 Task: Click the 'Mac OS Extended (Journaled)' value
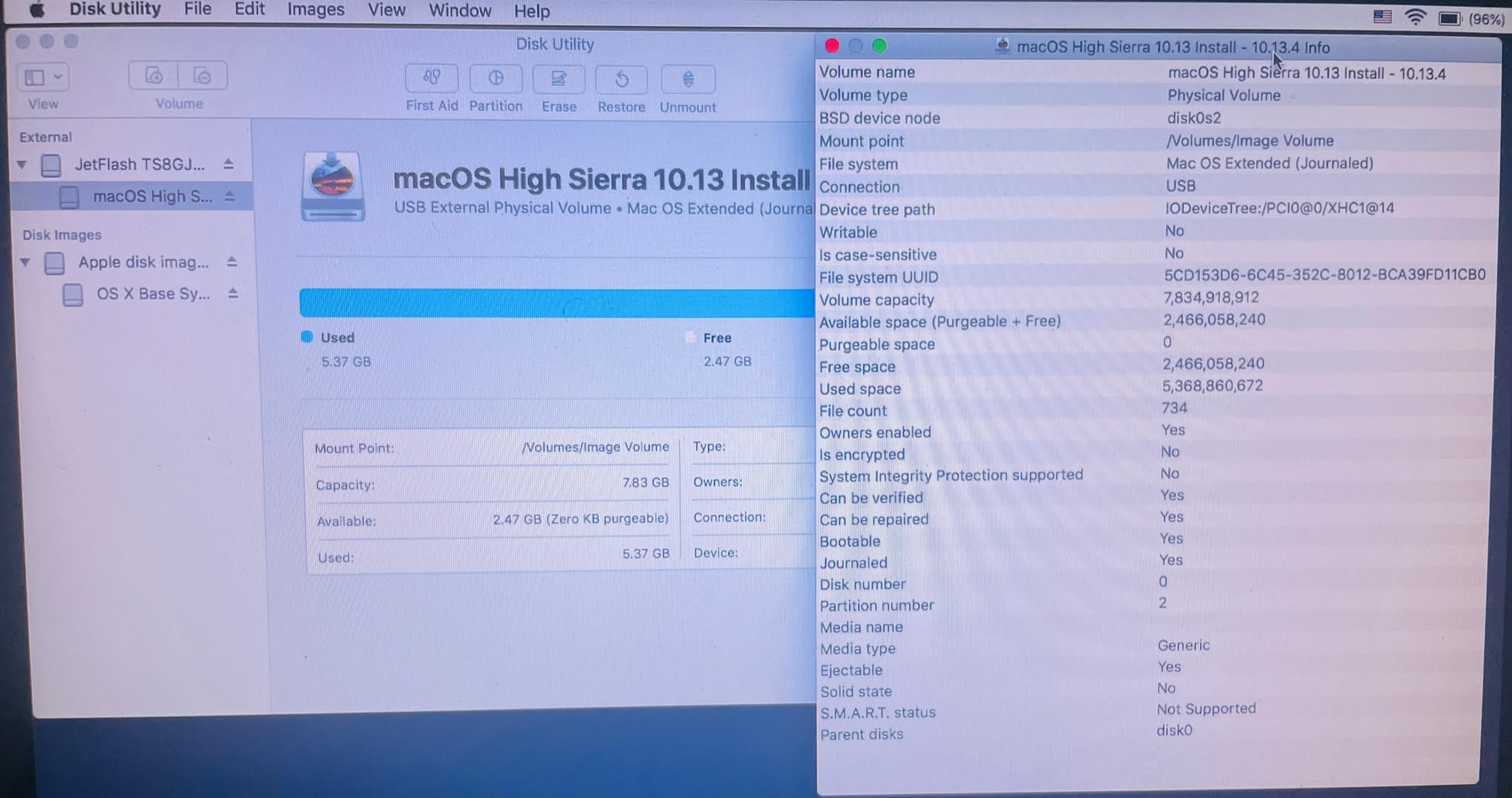coord(1270,163)
